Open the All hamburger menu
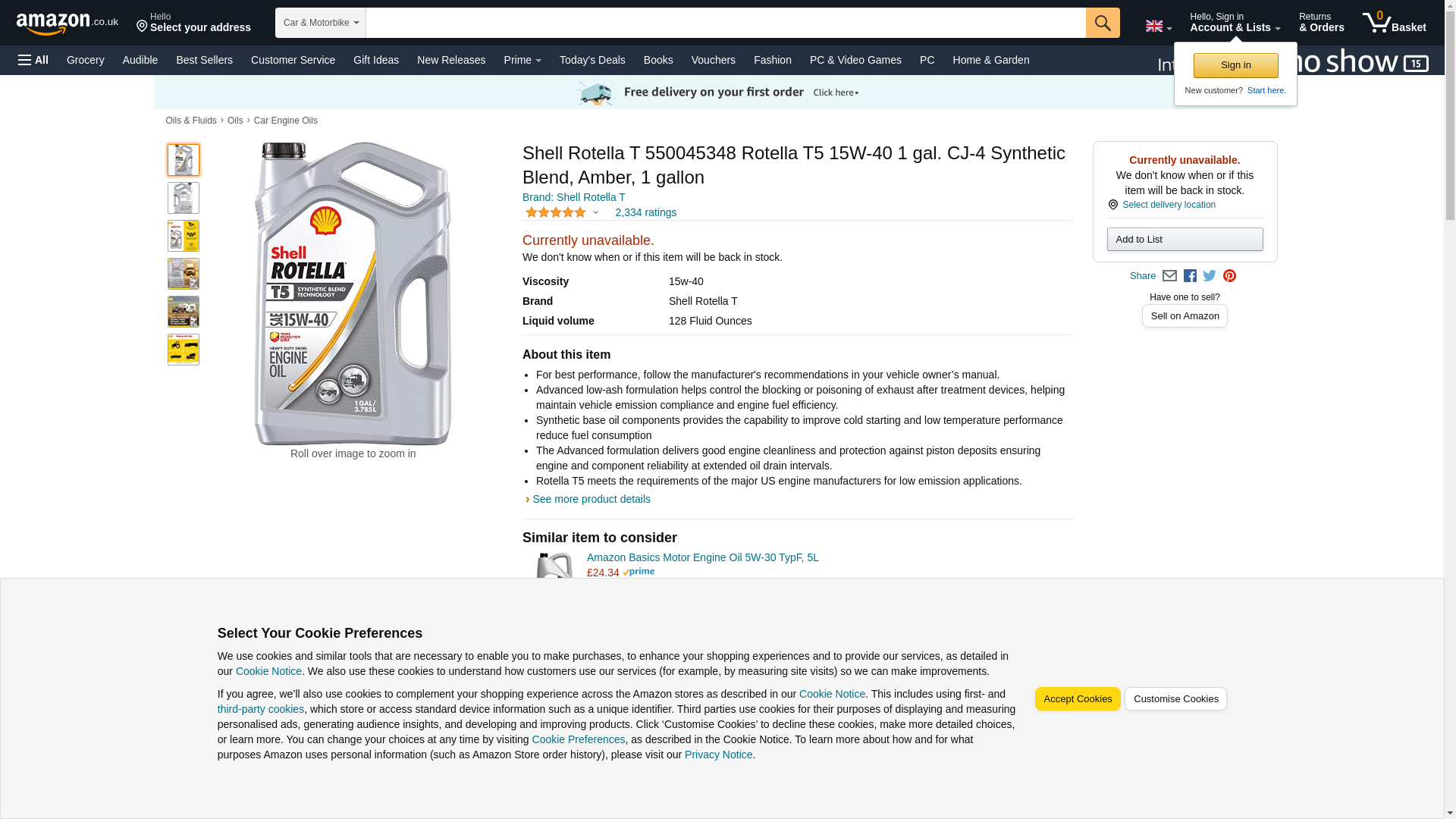 33,60
